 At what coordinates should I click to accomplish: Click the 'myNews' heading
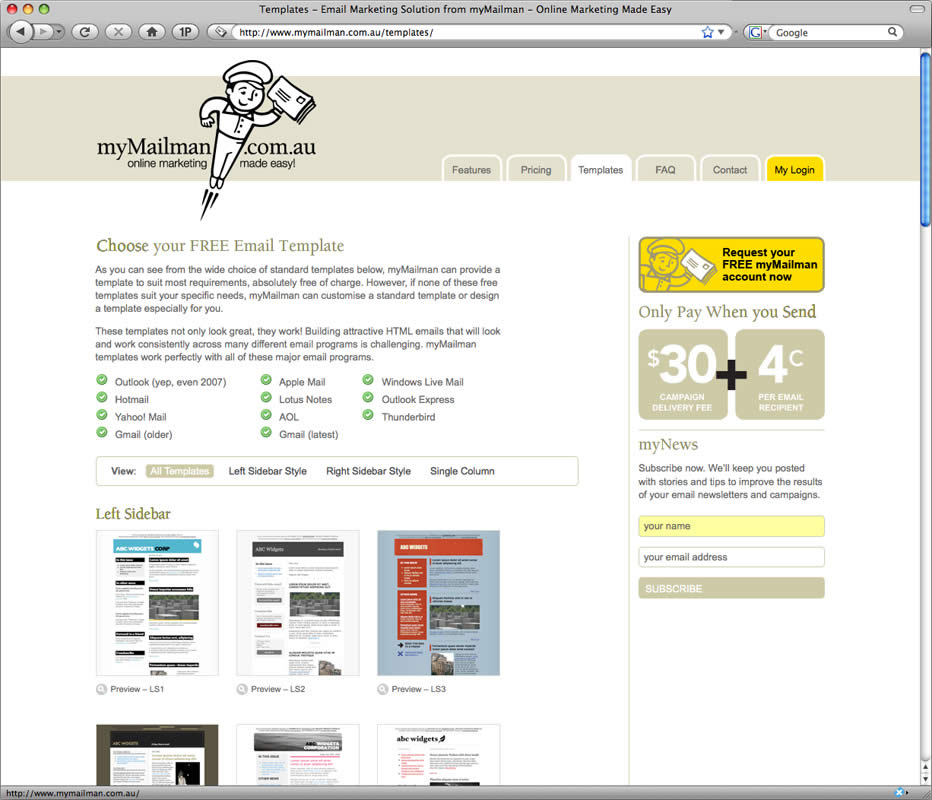pyautogui.click(x=668, y=445)
